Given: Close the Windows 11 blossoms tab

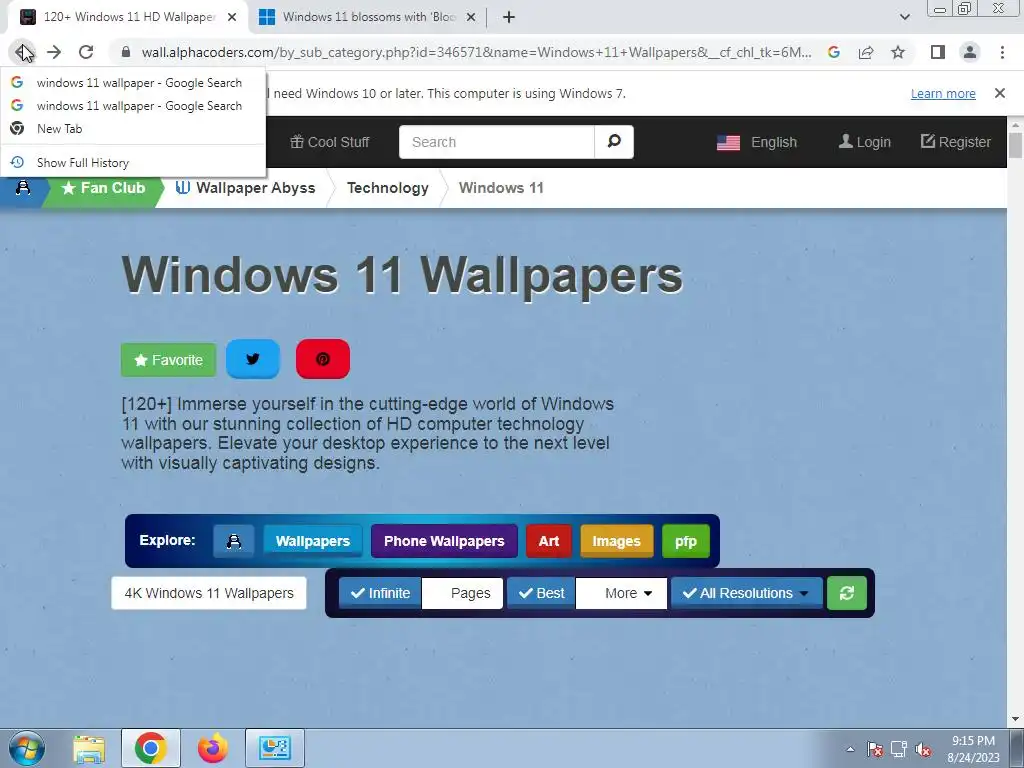Looking at the screenshot, I should pos(471,18).
